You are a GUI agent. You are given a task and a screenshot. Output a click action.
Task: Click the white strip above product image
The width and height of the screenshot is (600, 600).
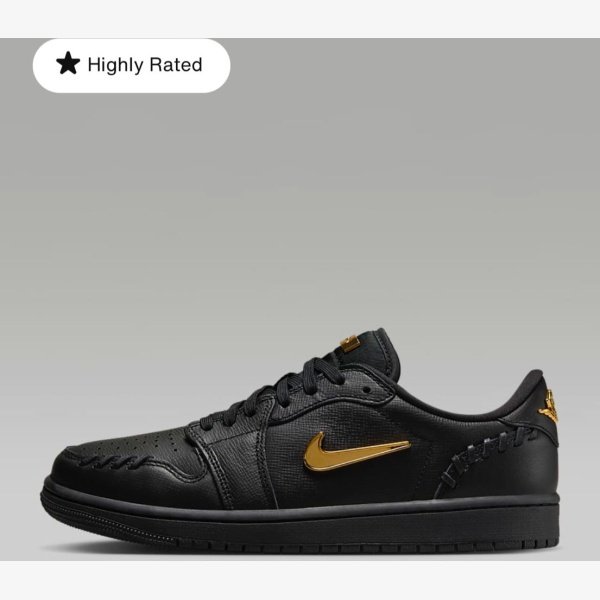(300, 19)
